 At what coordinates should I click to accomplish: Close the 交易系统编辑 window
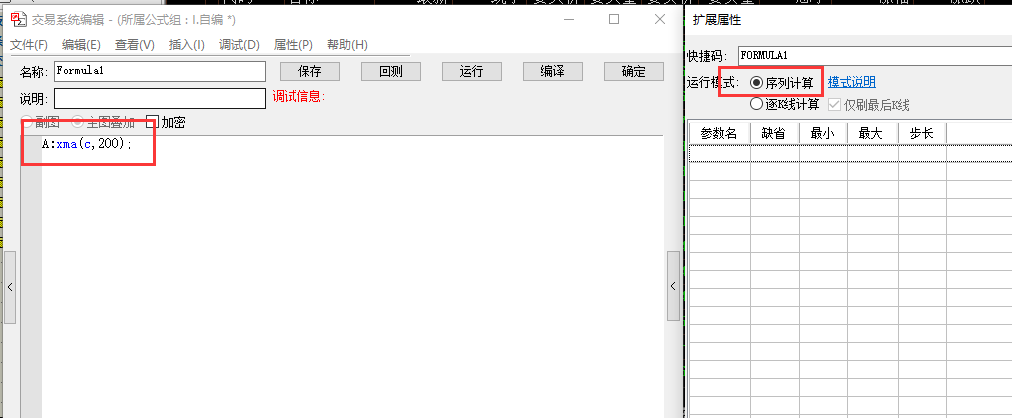coord(660,19)
